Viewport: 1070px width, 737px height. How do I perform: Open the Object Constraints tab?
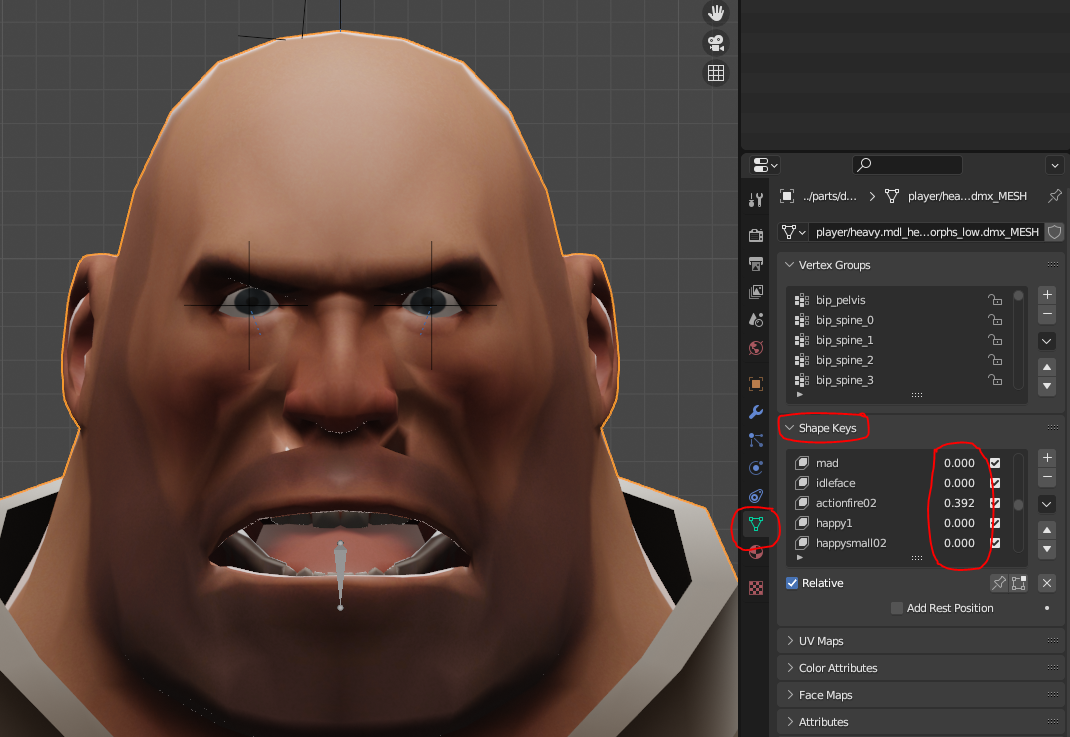(755, 496)
